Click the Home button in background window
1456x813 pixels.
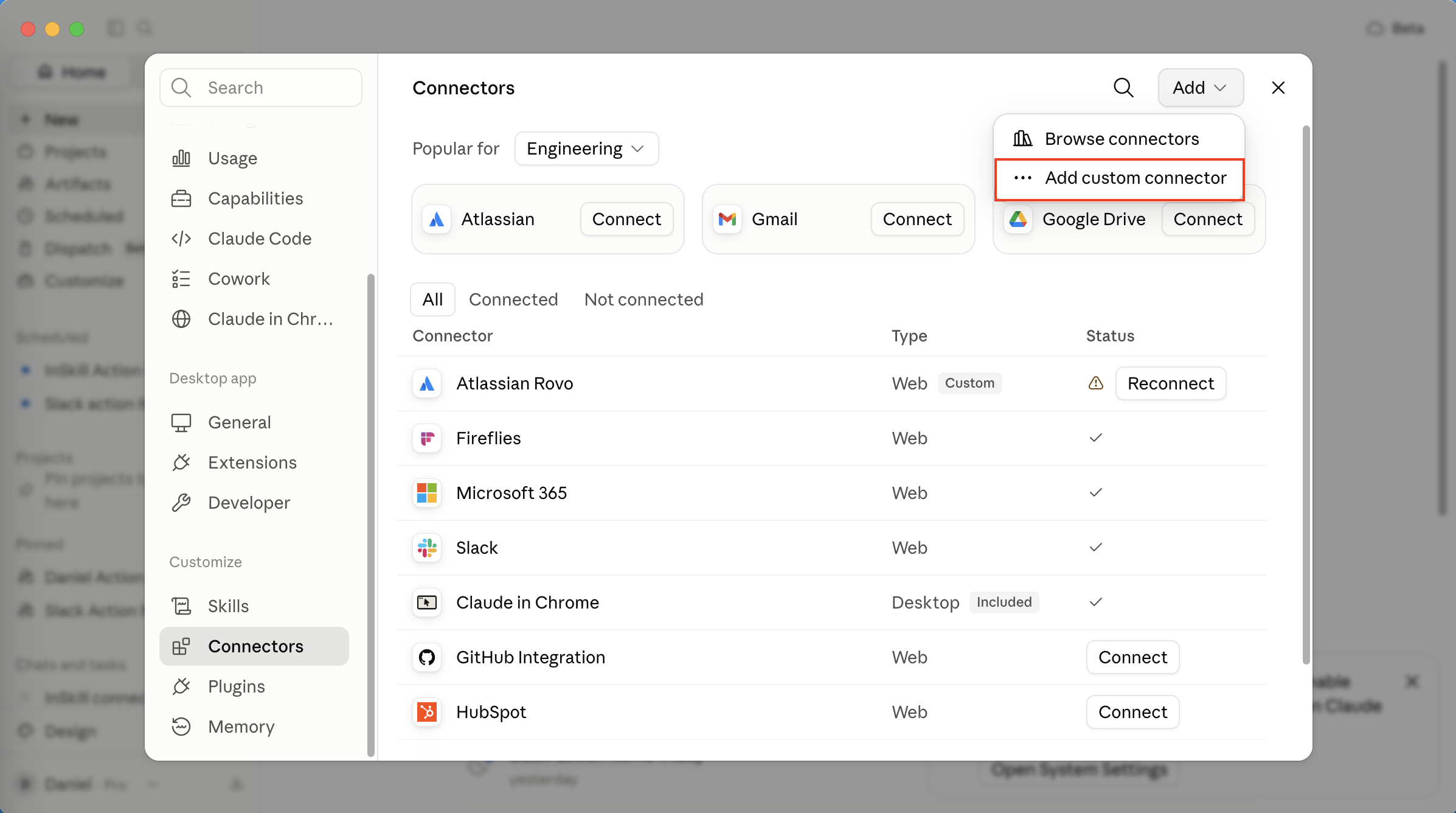pyautogui.click(x=72, y=72)
